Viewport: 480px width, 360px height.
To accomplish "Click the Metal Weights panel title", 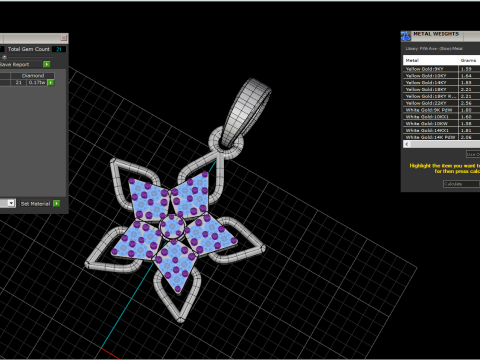I will pyautogui.click(x=436, y=34).
